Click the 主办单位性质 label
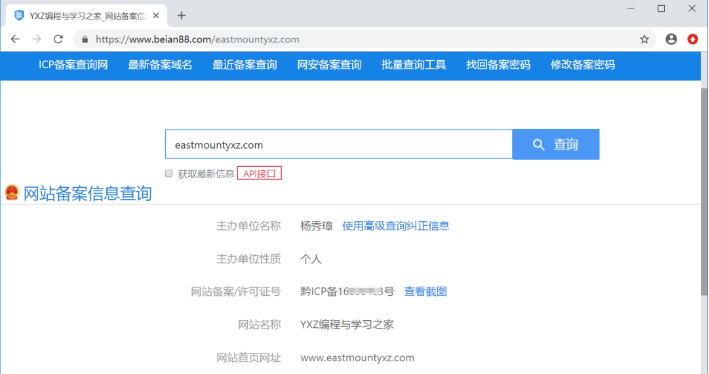The height and width of the screenshot is (374, 709). 248,259
